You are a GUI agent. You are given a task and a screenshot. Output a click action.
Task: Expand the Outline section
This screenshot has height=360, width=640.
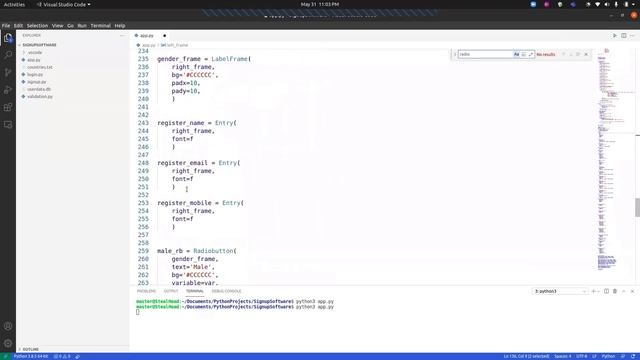tap(31, 349)
